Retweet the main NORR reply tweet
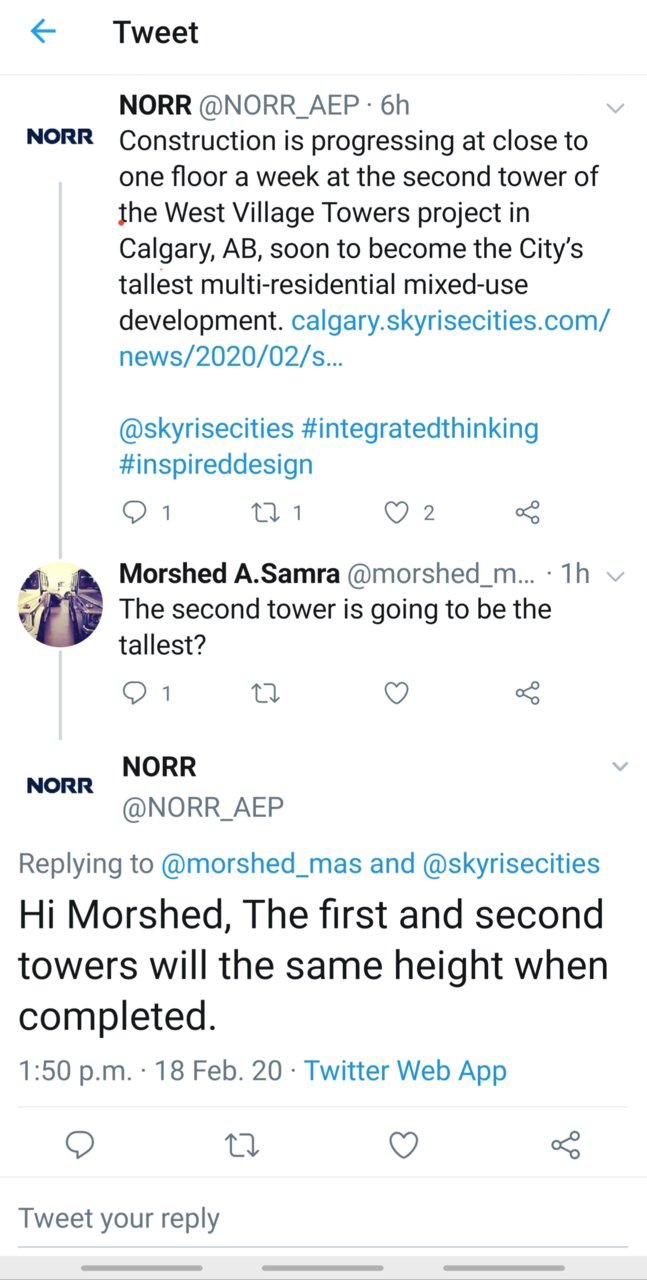The height and width of the screenshot is (1280, 647). [x=241, y=1144]
